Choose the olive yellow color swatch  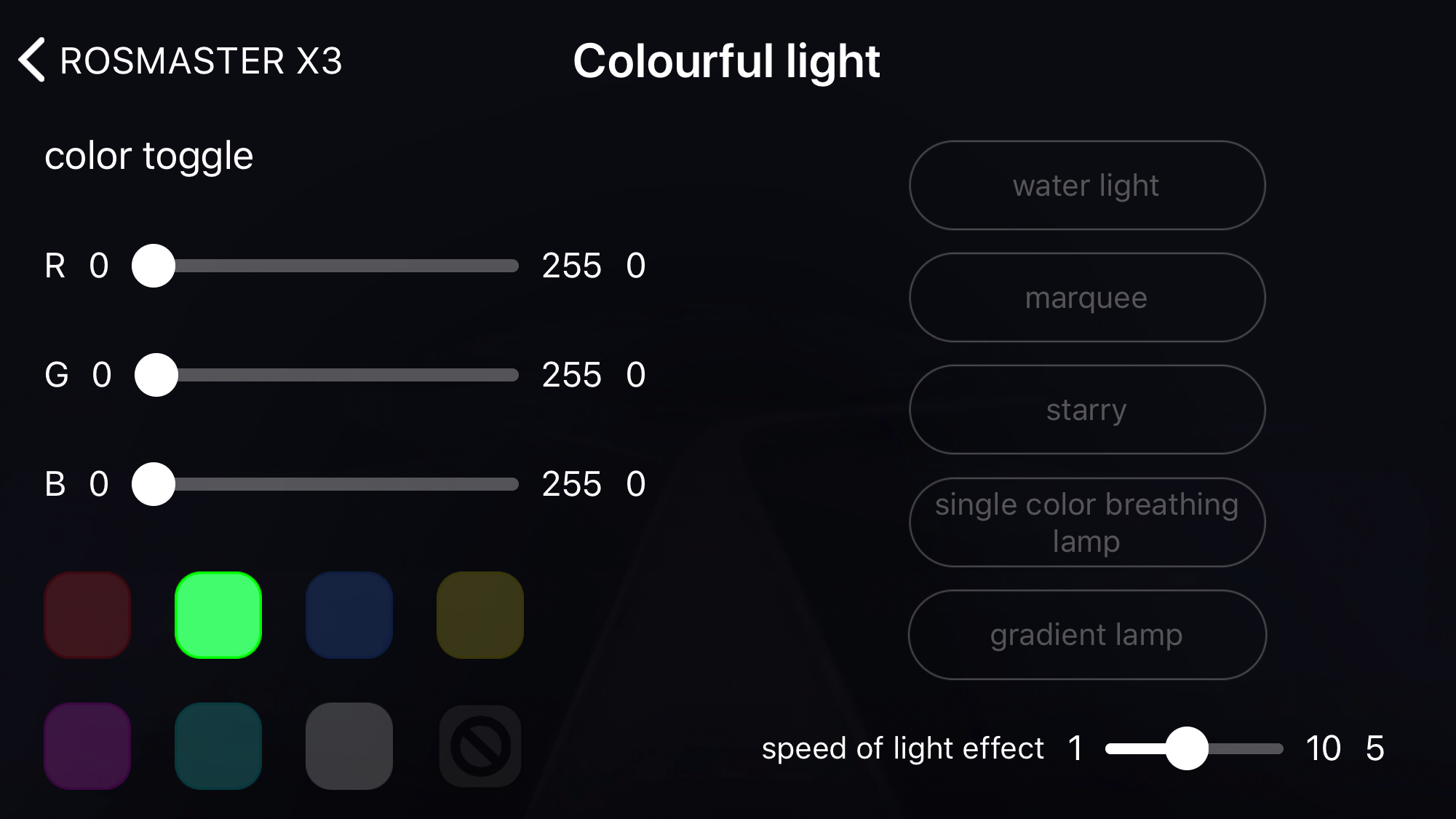(480, 615)
